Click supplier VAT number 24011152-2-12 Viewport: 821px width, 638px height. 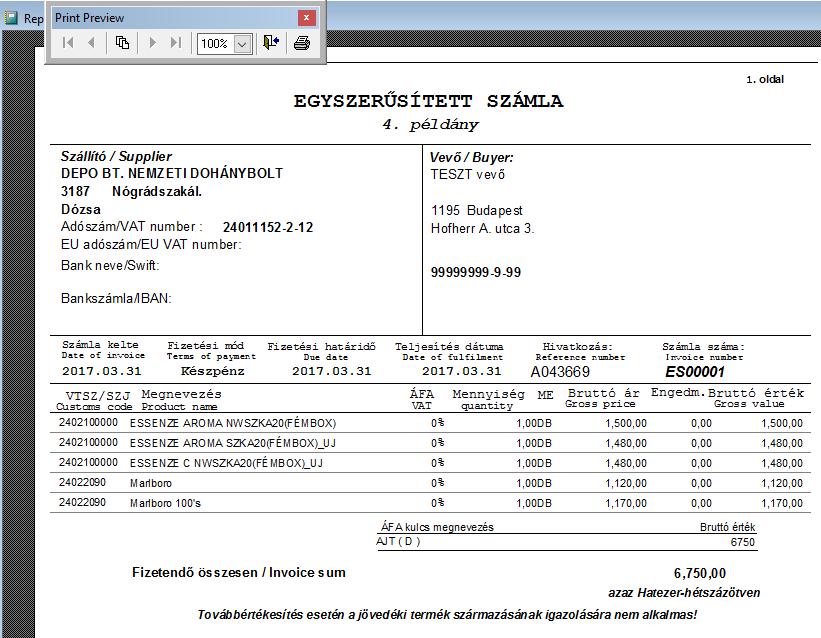[x=268, y=227]
